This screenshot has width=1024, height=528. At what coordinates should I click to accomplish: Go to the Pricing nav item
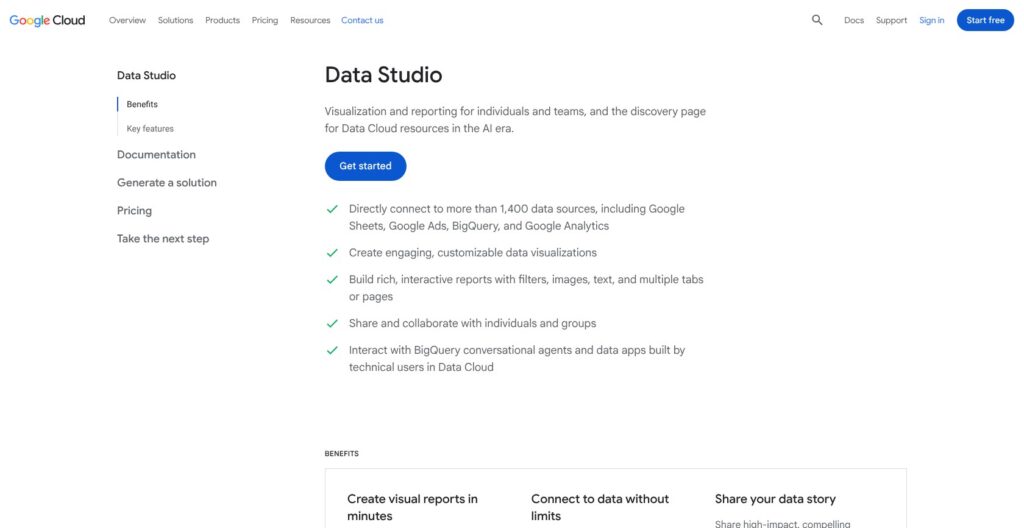[x=264, y=20]
